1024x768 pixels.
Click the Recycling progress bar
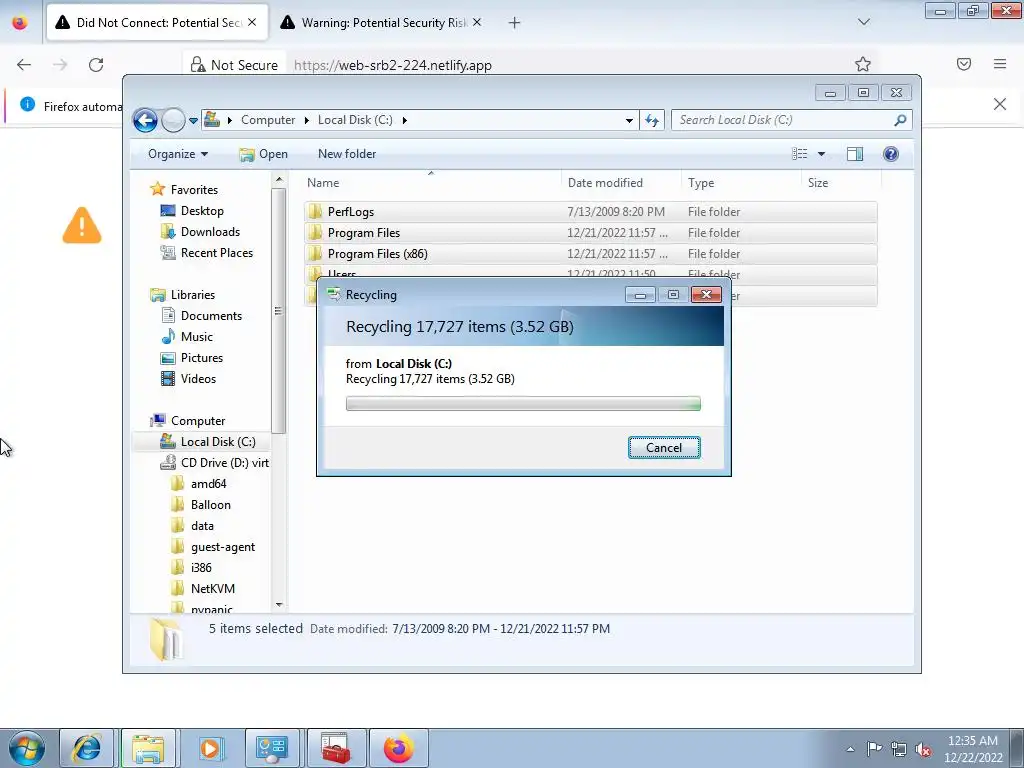(x=523, y=404)
